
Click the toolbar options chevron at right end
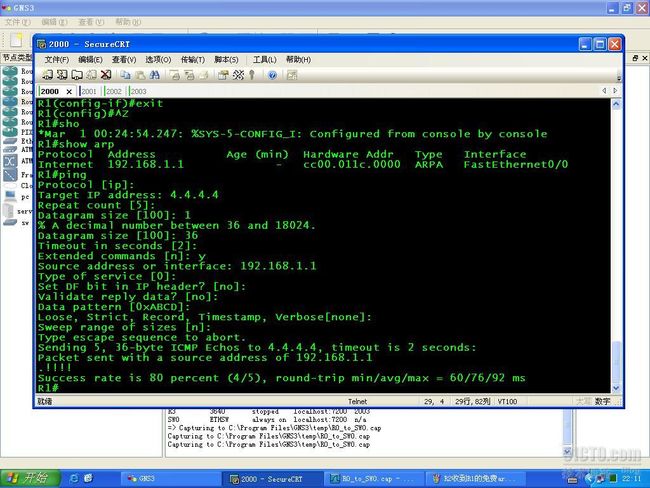(619, 78)
